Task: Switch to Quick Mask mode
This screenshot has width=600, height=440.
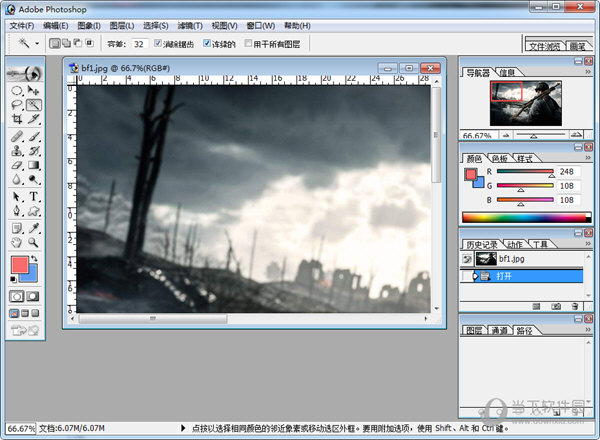Action: (x=33, y=296)
